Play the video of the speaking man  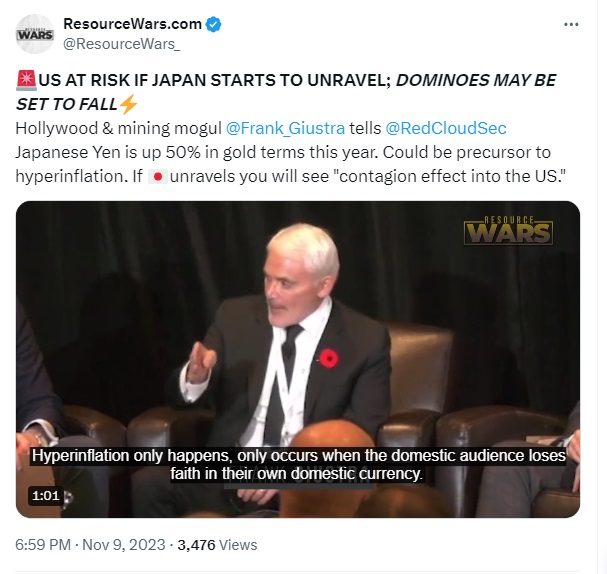(298, 359)
